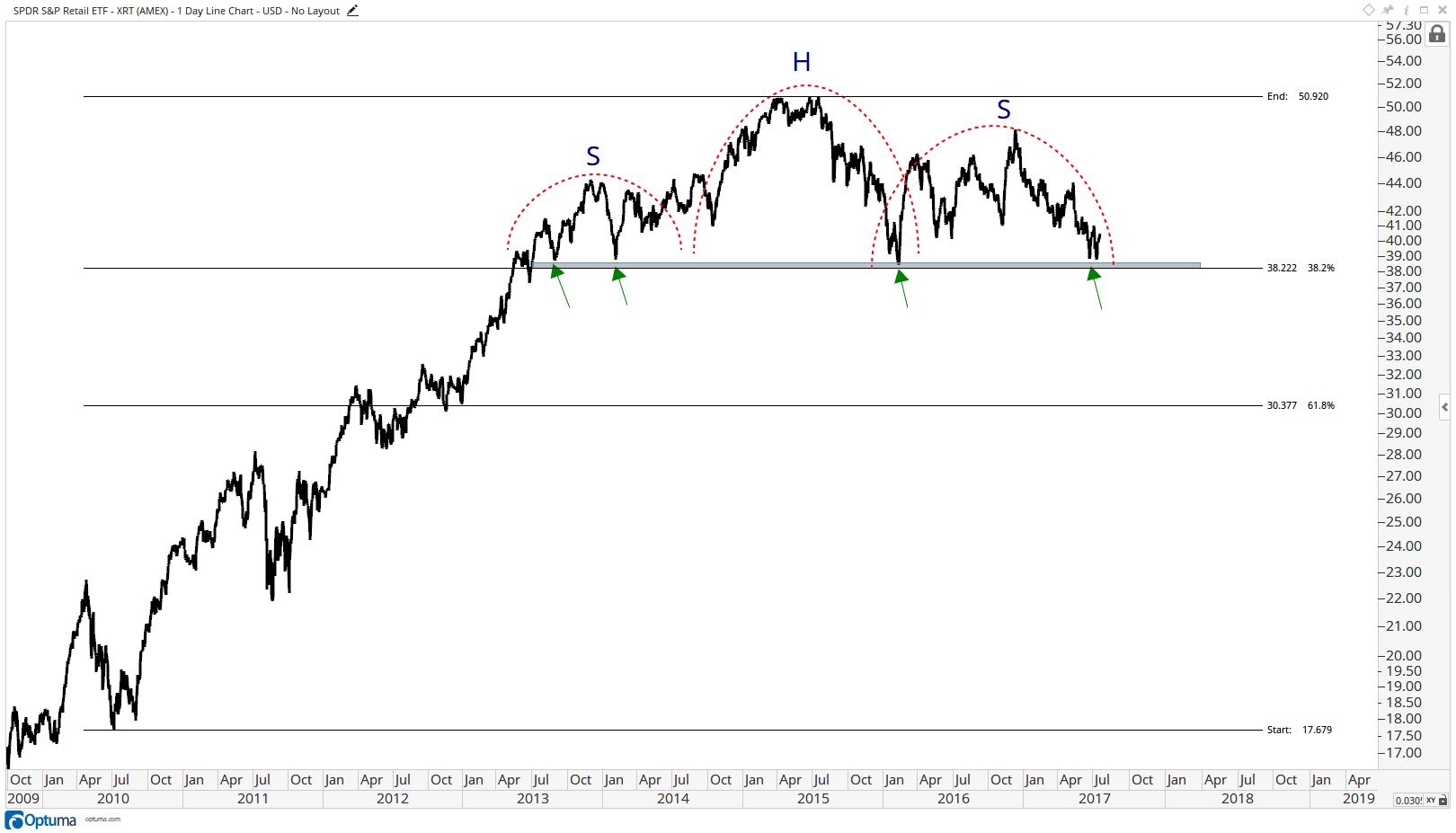Click the 50.00 price on the scale
The image size is (1456, 833).
pos(1404,106)
